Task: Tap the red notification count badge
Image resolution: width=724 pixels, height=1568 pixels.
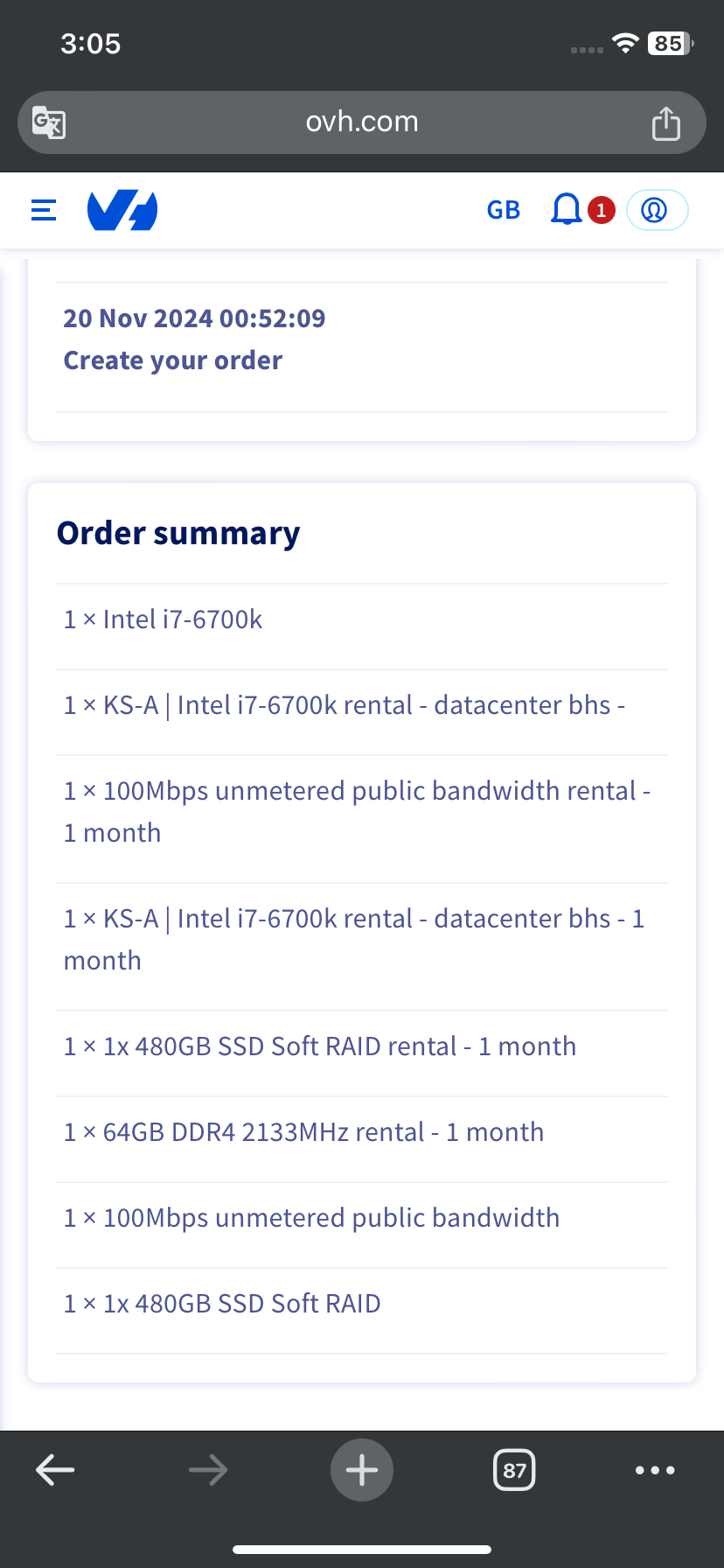Action: (601, 210)
